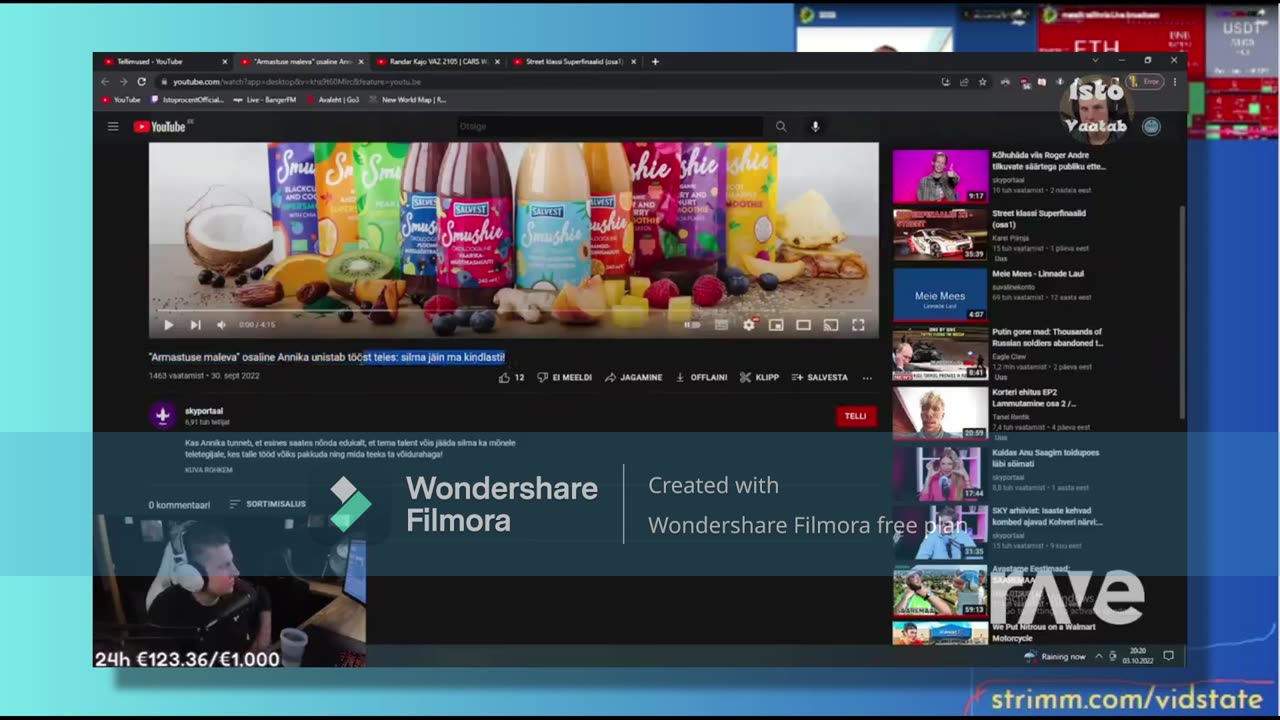Open the YouTube guide hamburger menu
1280x720 pixels.
pos(113,127)
